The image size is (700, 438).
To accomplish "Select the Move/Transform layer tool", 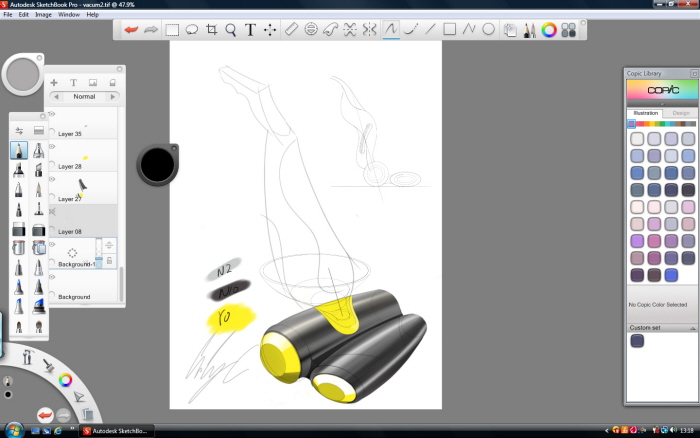I will click(270, 30).
